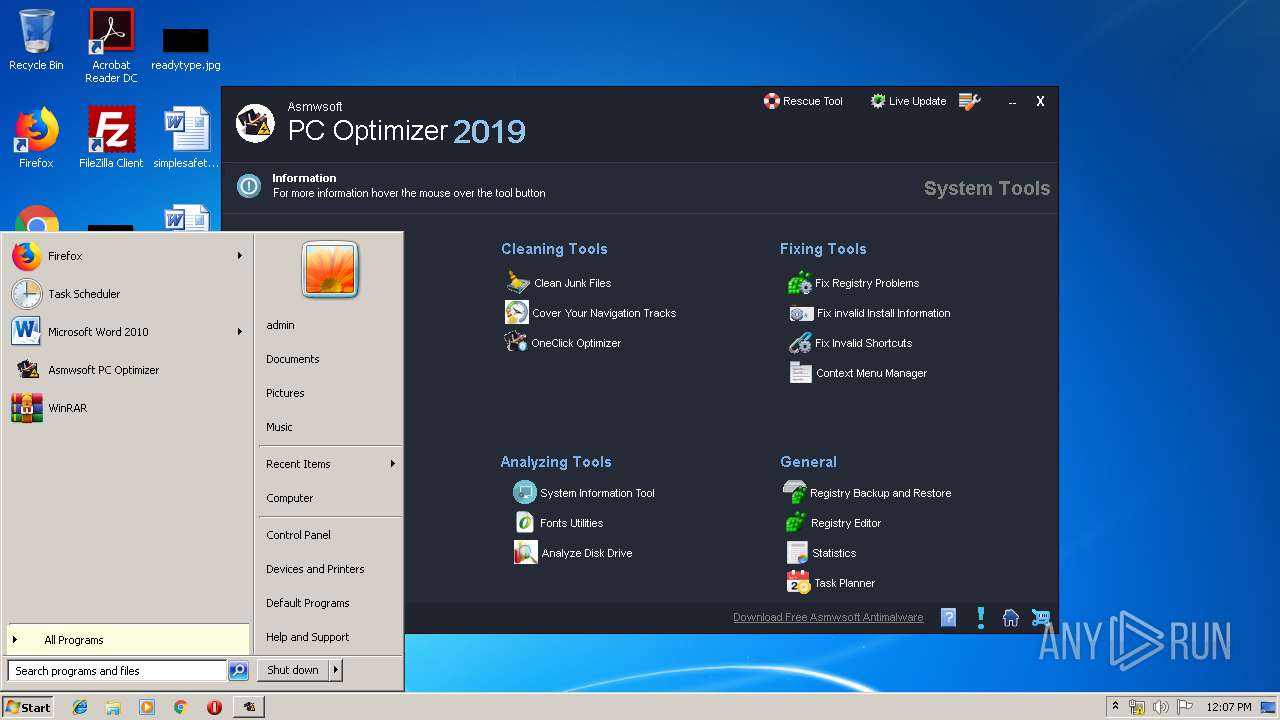Screen dimensions: 1280x720
Task: Expand Microsoft Word 2010 submenu arrow
Action: (240, 332)
